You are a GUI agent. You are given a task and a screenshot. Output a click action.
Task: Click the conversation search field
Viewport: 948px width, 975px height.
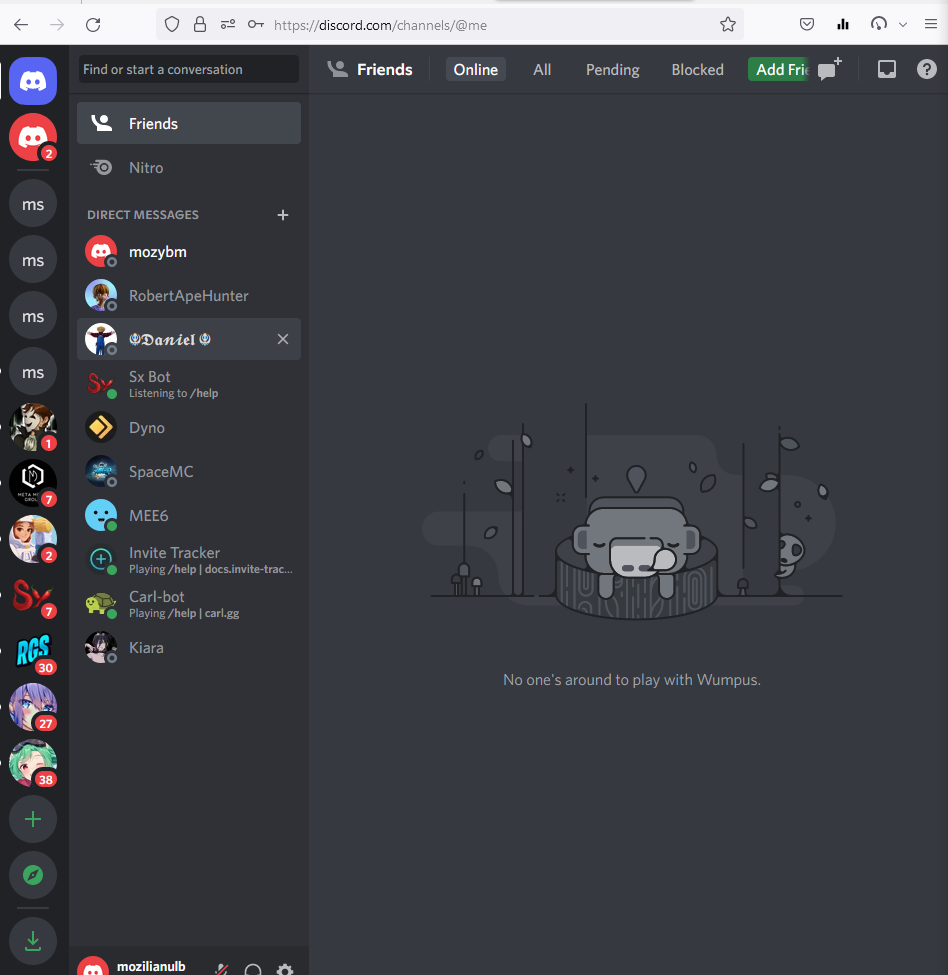188,69
